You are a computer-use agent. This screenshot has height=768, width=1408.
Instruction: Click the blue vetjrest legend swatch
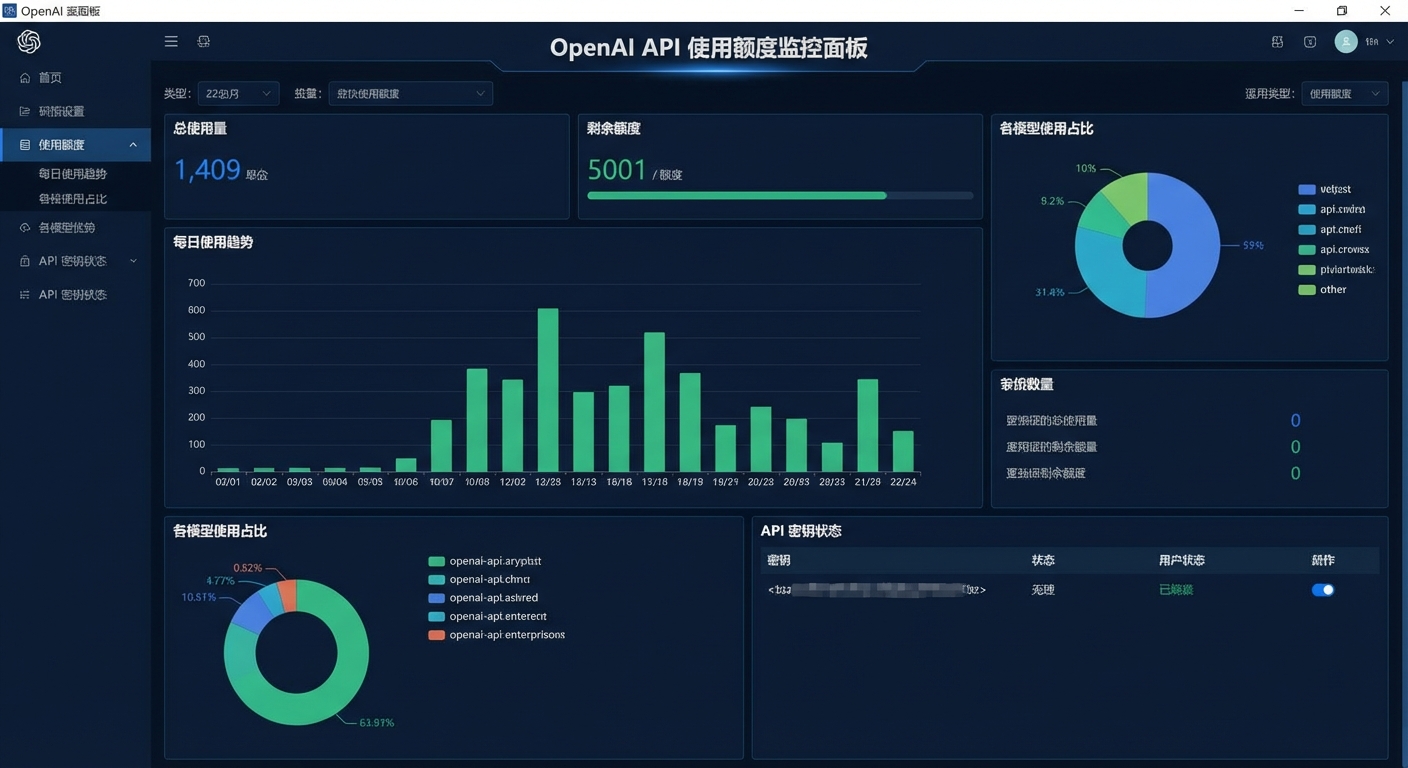tap(1306, 189)
